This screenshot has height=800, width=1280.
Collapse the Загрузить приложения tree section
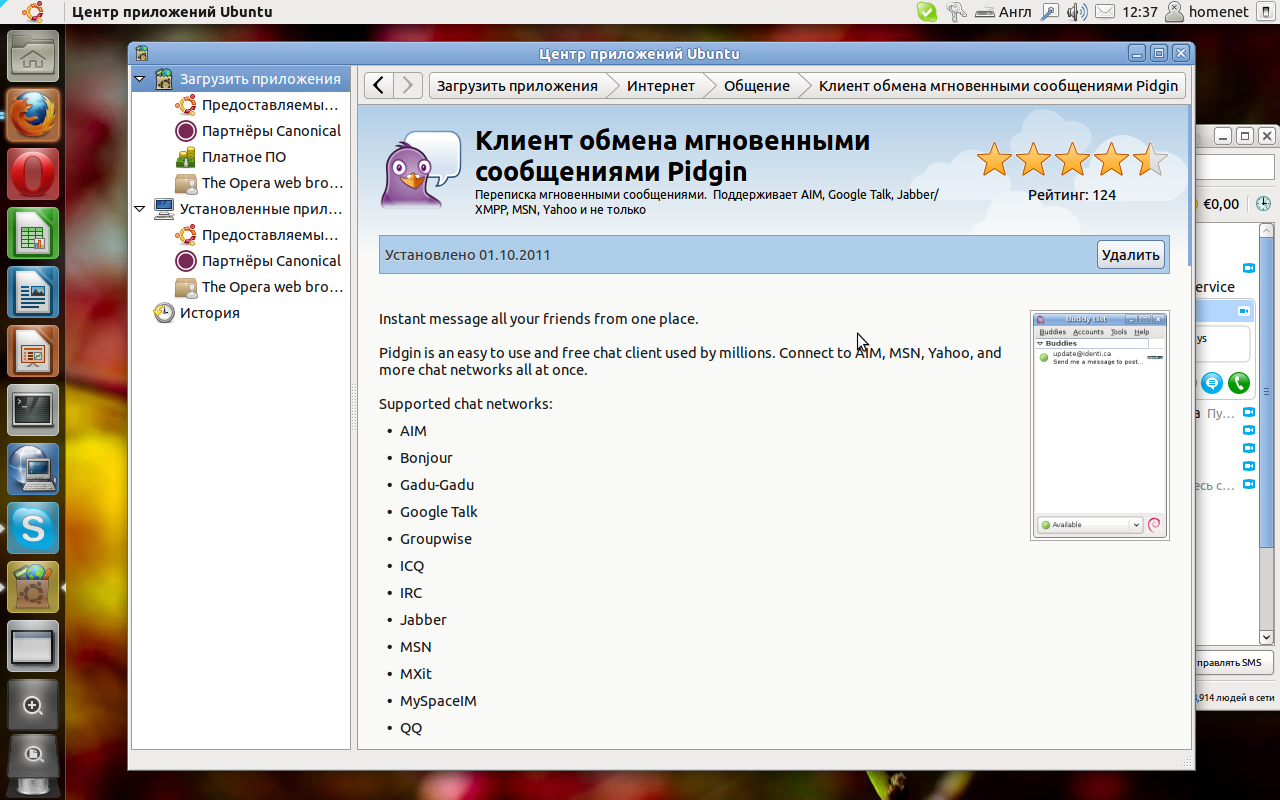[x=139, y=79]
